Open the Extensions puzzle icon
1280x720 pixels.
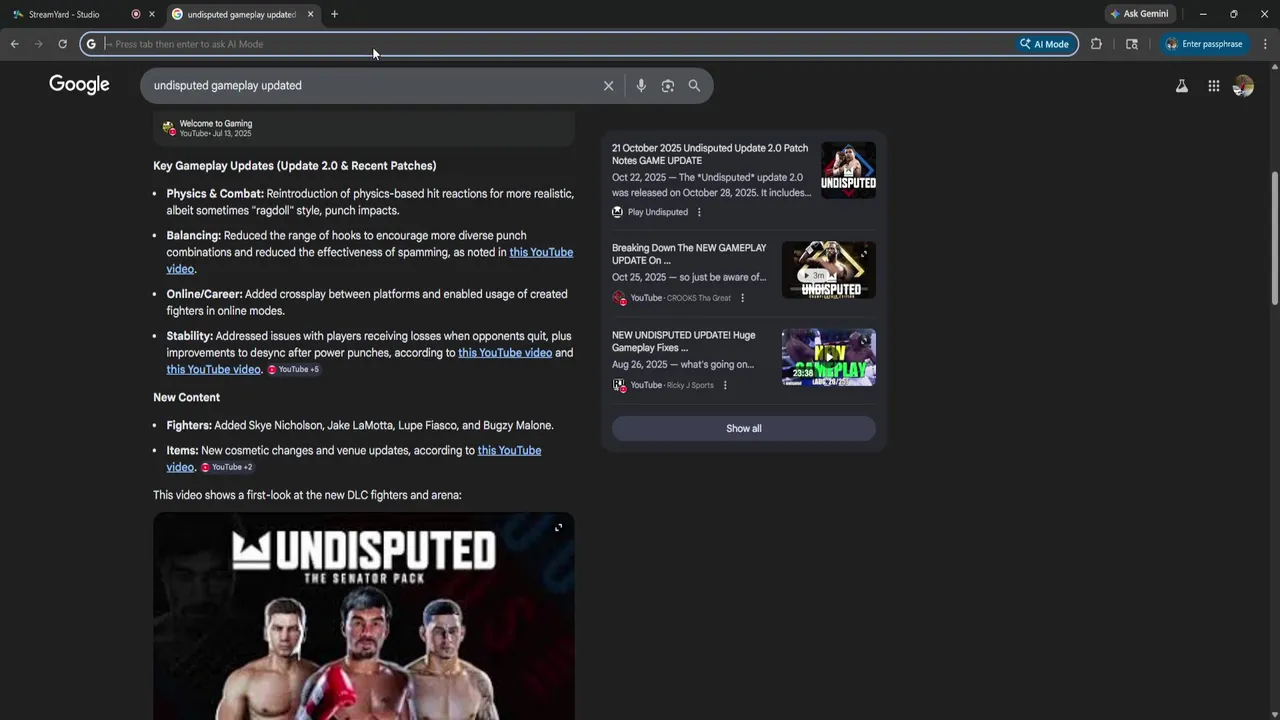click(1096, 44)
